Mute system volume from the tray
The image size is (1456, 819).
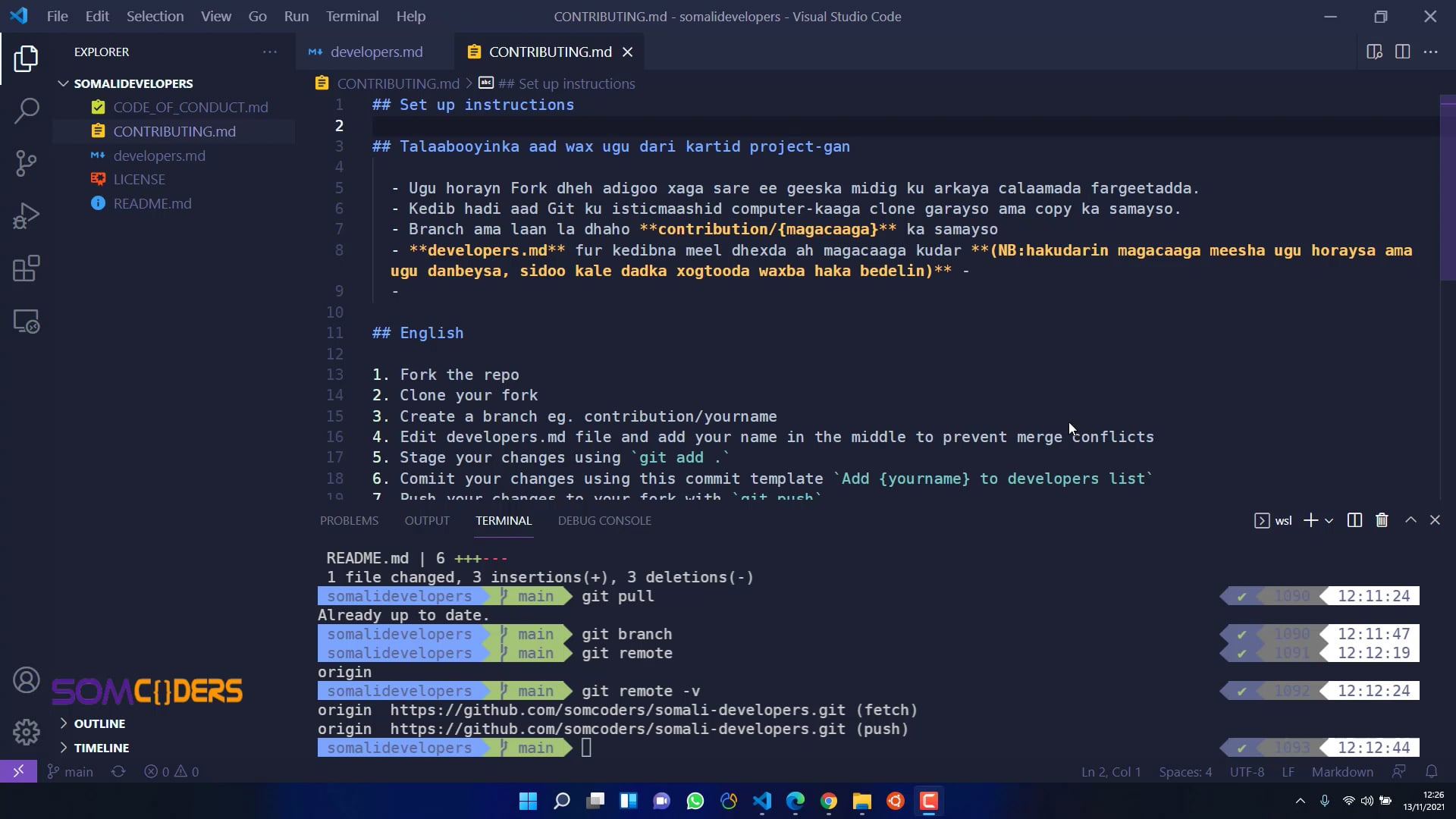(x=1367, y=800)
